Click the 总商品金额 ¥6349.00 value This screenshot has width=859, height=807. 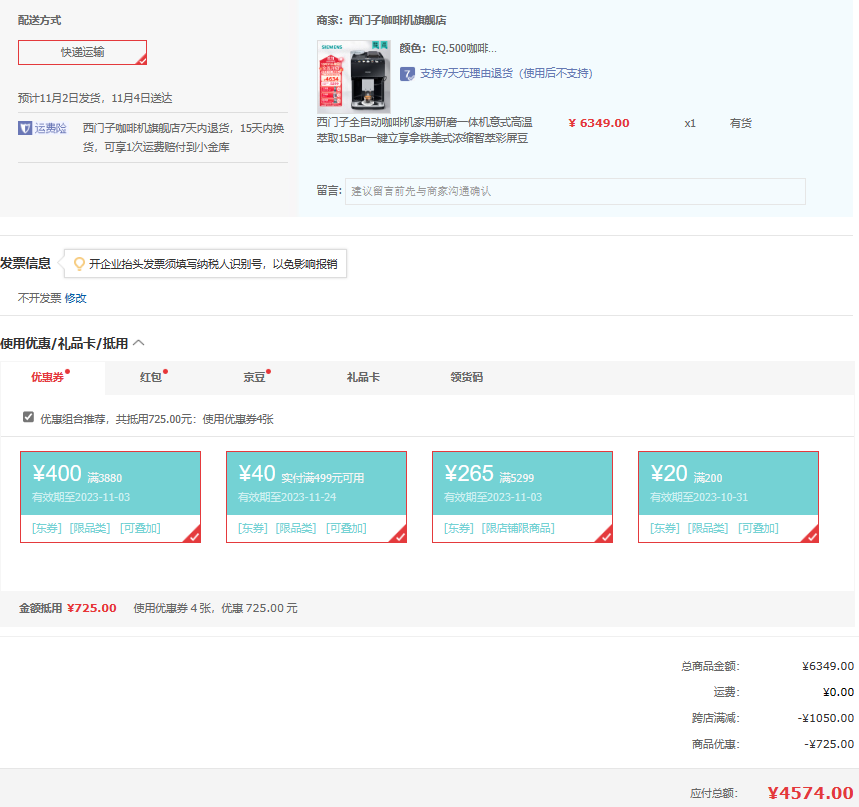click(x=828, y=666)
